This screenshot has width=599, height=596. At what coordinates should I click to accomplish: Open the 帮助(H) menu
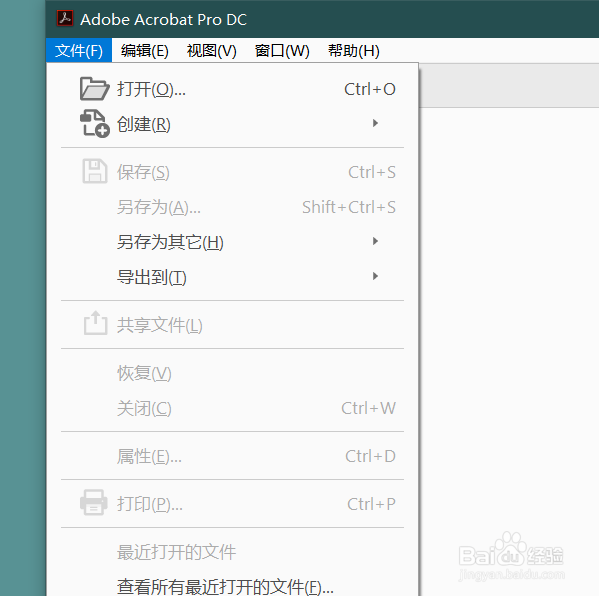tap(354, 50)
